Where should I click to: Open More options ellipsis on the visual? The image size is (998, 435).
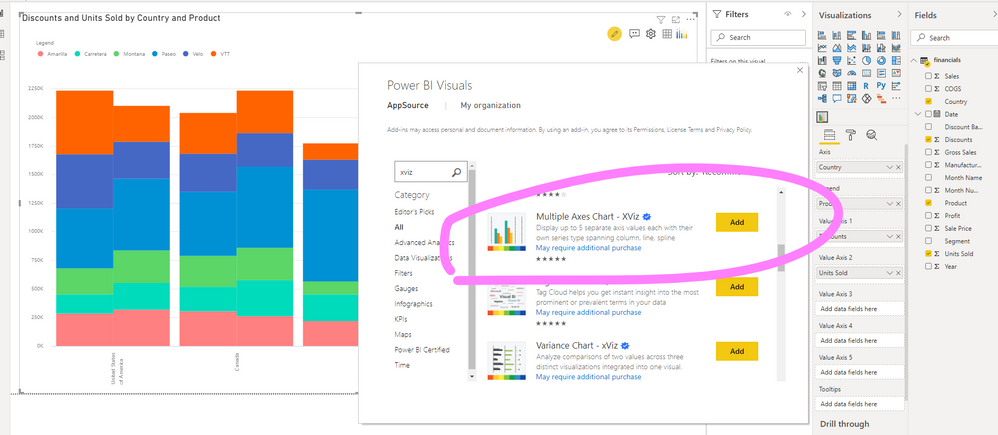pos(691,20)
